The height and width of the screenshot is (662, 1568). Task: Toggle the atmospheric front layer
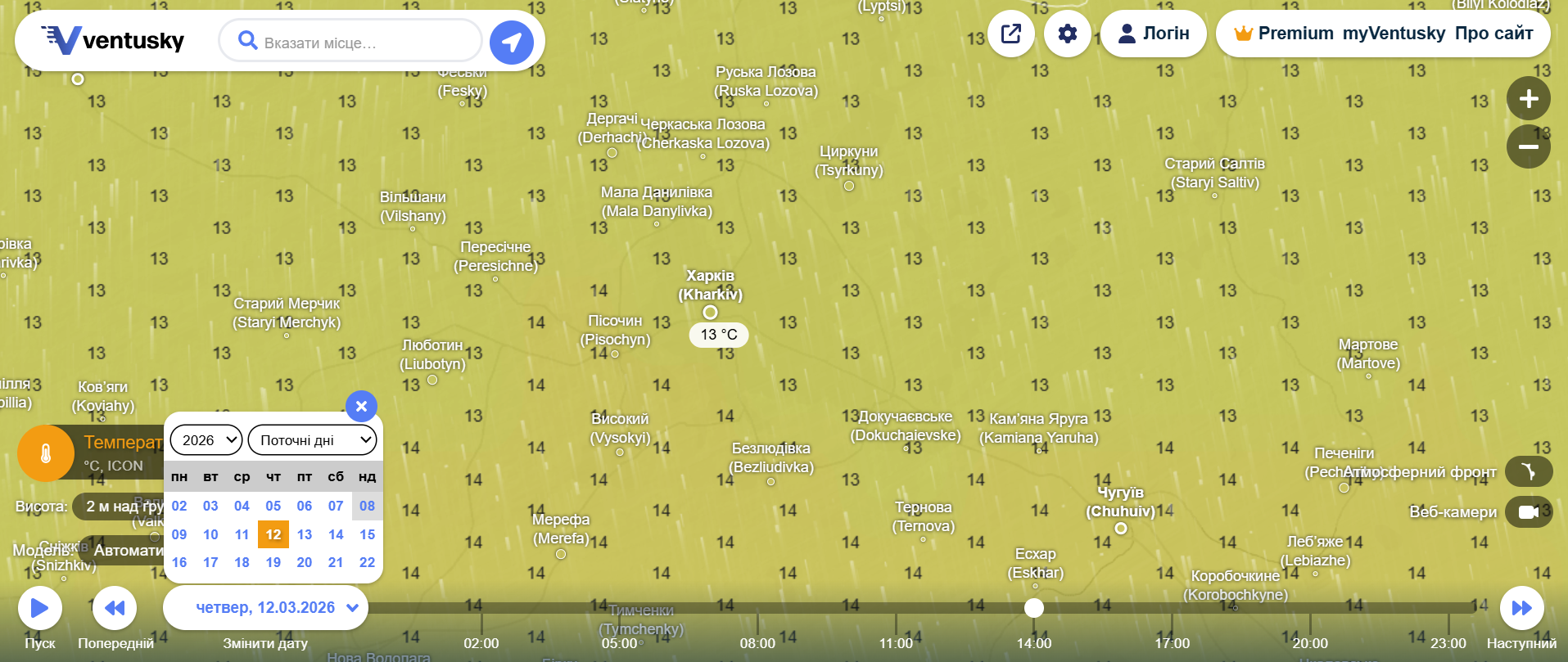(1528, 471)
